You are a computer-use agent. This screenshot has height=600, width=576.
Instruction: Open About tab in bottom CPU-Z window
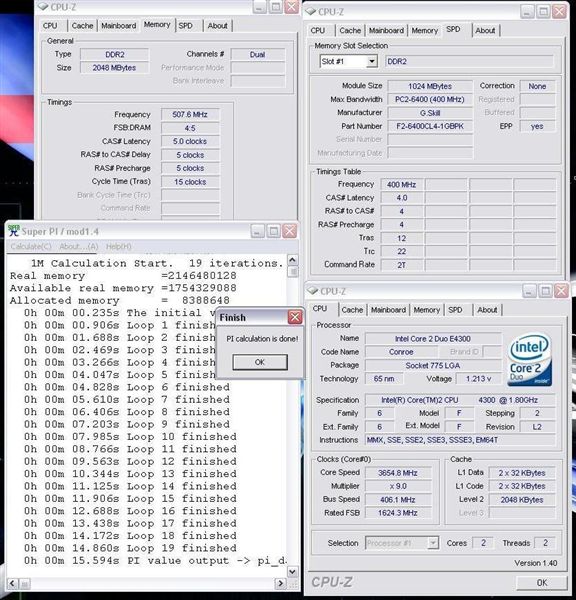(x=487, y=310)
